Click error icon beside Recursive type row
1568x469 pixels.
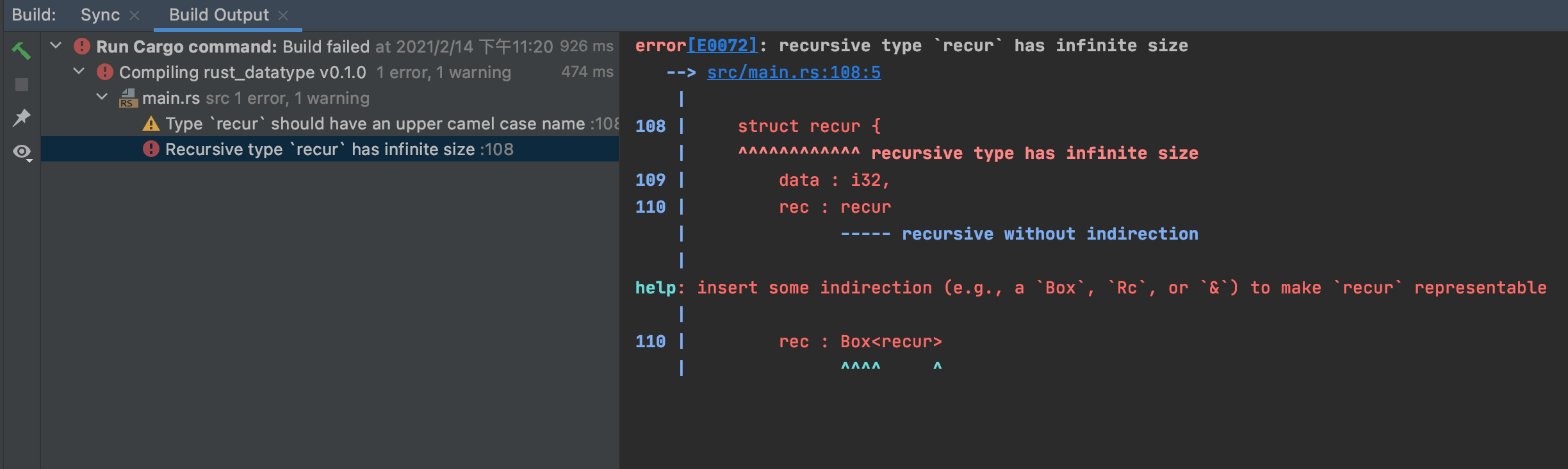click(x=151, y=149)
